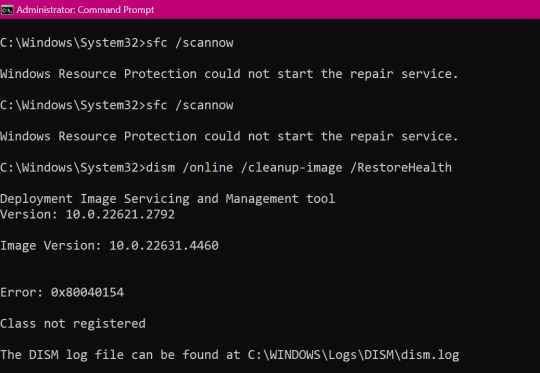The height and width of the screenshot is (373, 540).
Task: Click the second sfc /scannow command line
Action: (x=117, y=105)
